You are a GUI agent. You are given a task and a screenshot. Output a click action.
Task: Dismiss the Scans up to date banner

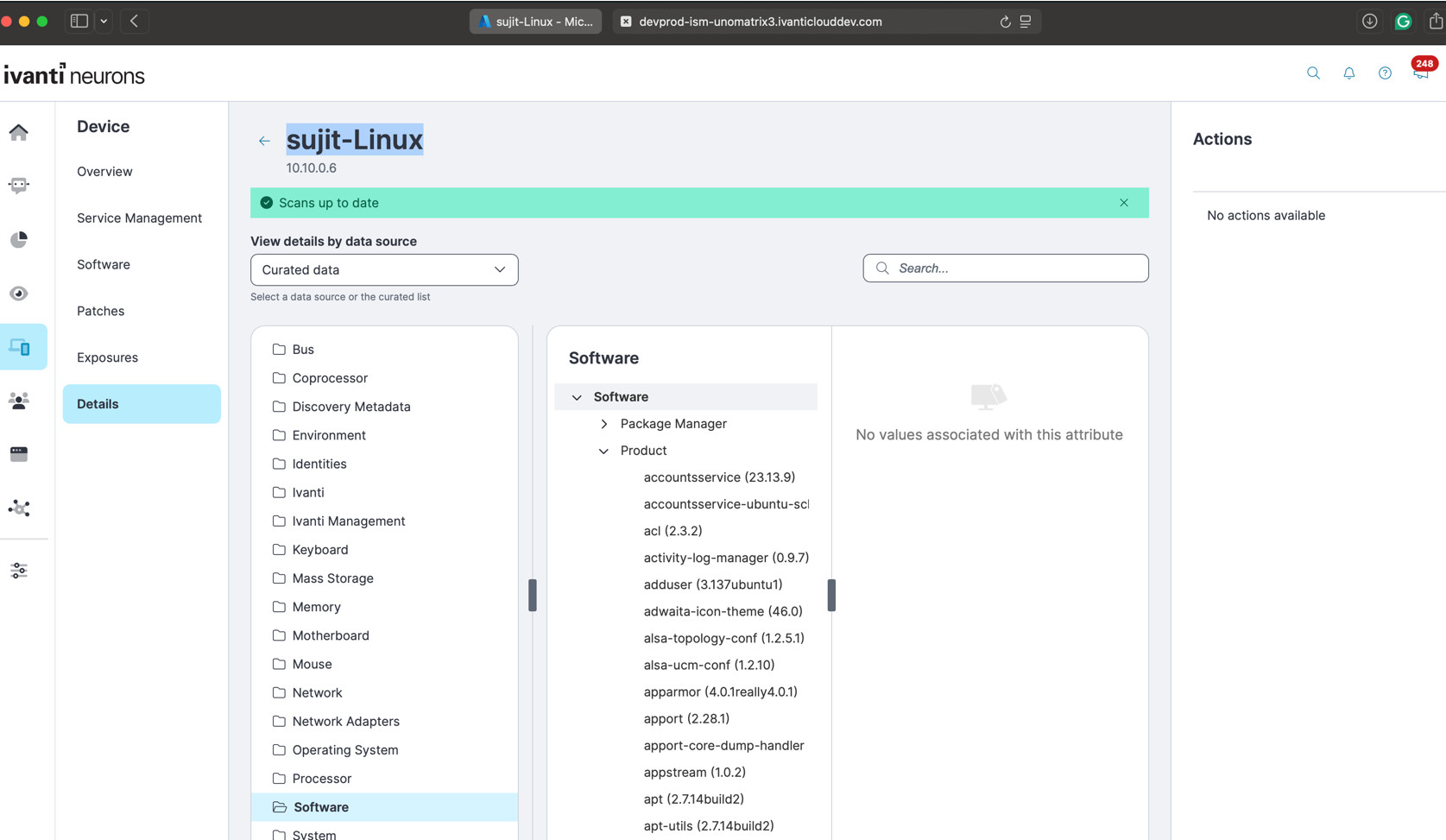(1123, 203)
